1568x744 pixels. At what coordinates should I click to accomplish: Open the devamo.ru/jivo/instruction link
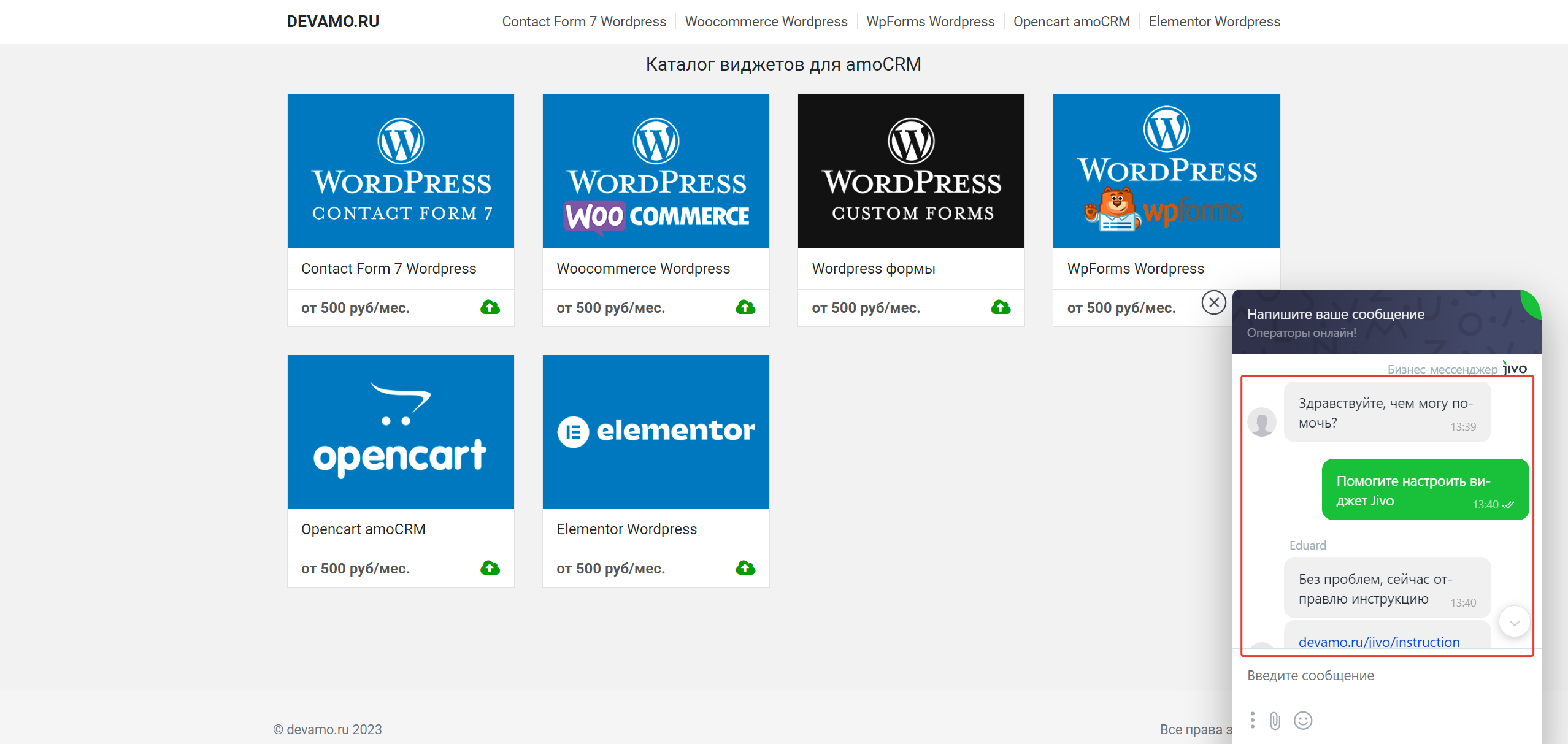click(x=1378, y=642)
